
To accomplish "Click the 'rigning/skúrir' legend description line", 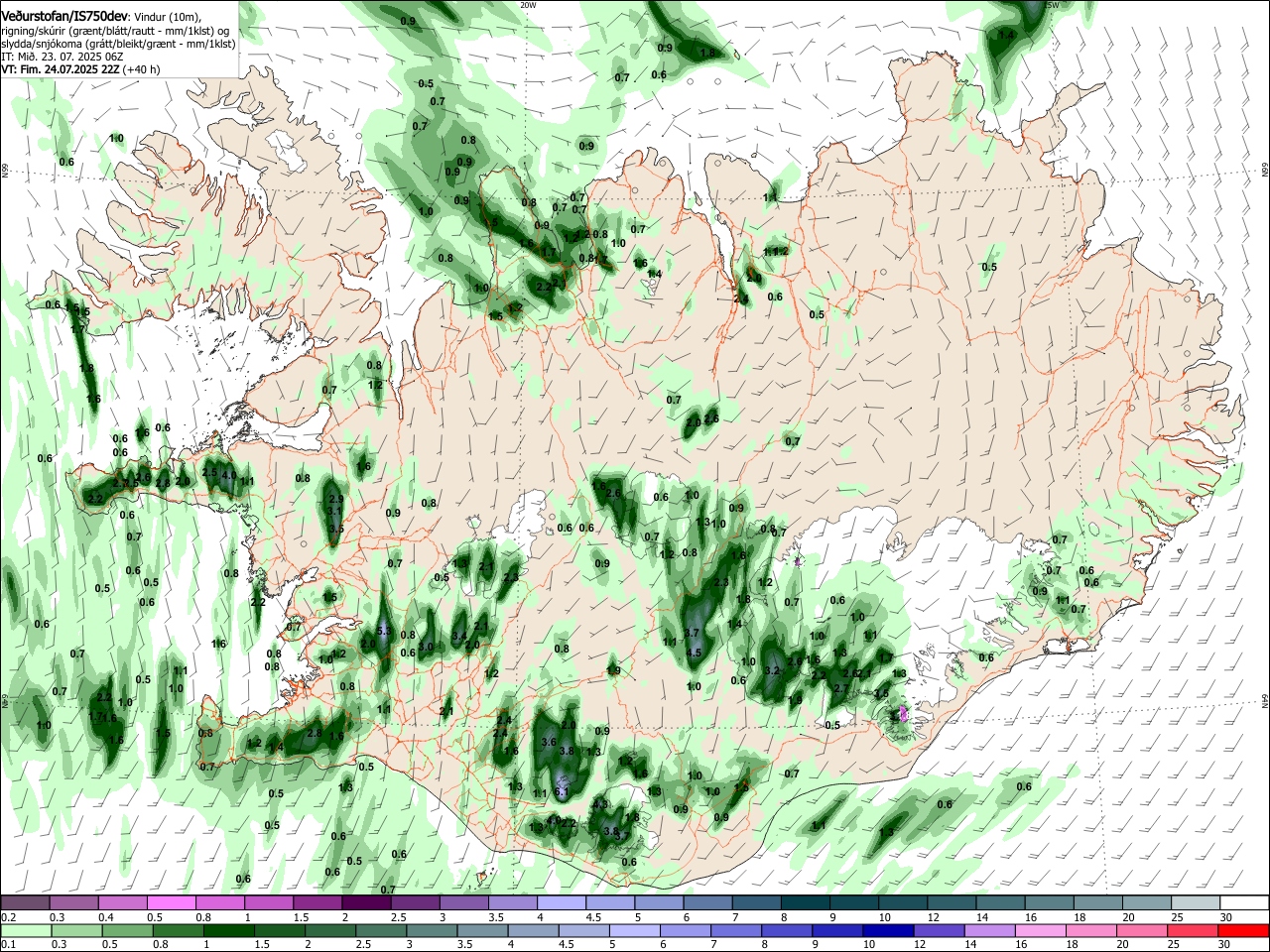I will coord(115,31).
